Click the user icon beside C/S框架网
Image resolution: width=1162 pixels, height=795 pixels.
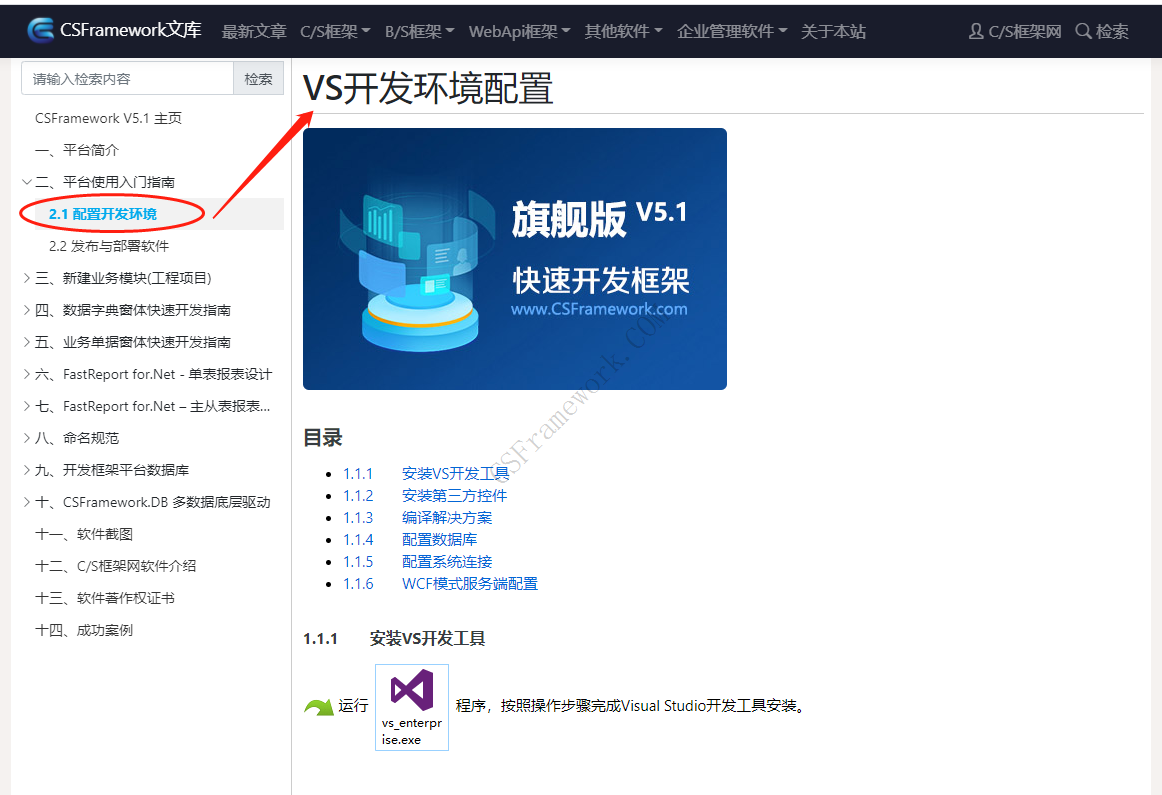(976, 31)
